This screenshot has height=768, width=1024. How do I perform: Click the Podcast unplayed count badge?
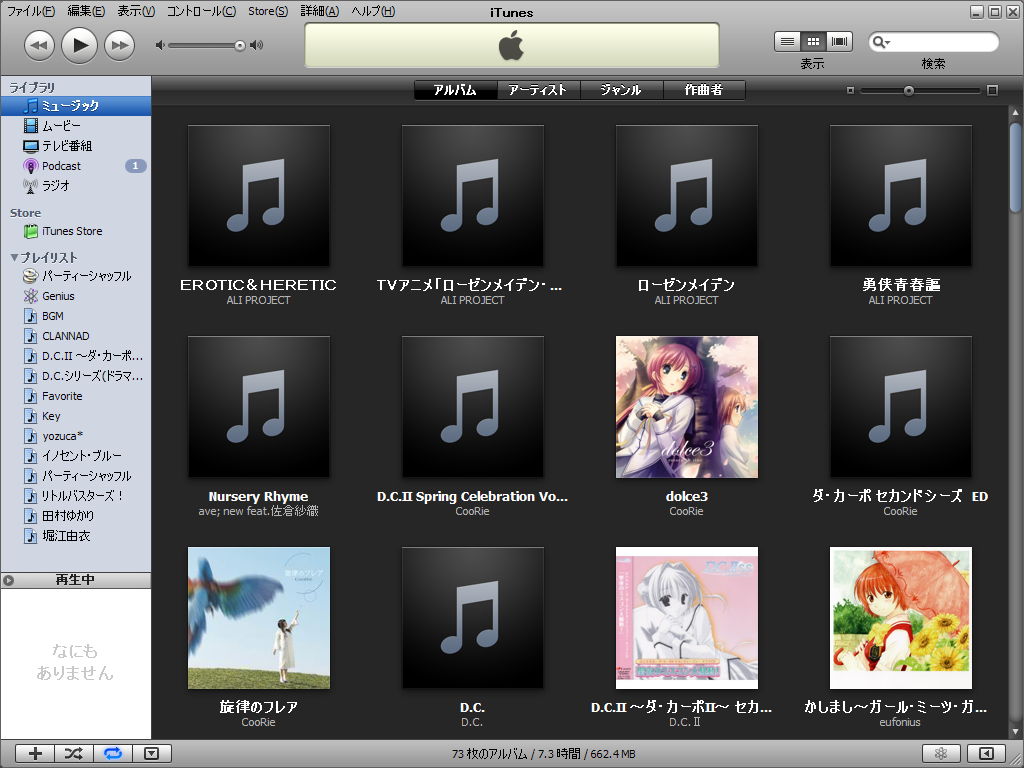click(135, 166)
